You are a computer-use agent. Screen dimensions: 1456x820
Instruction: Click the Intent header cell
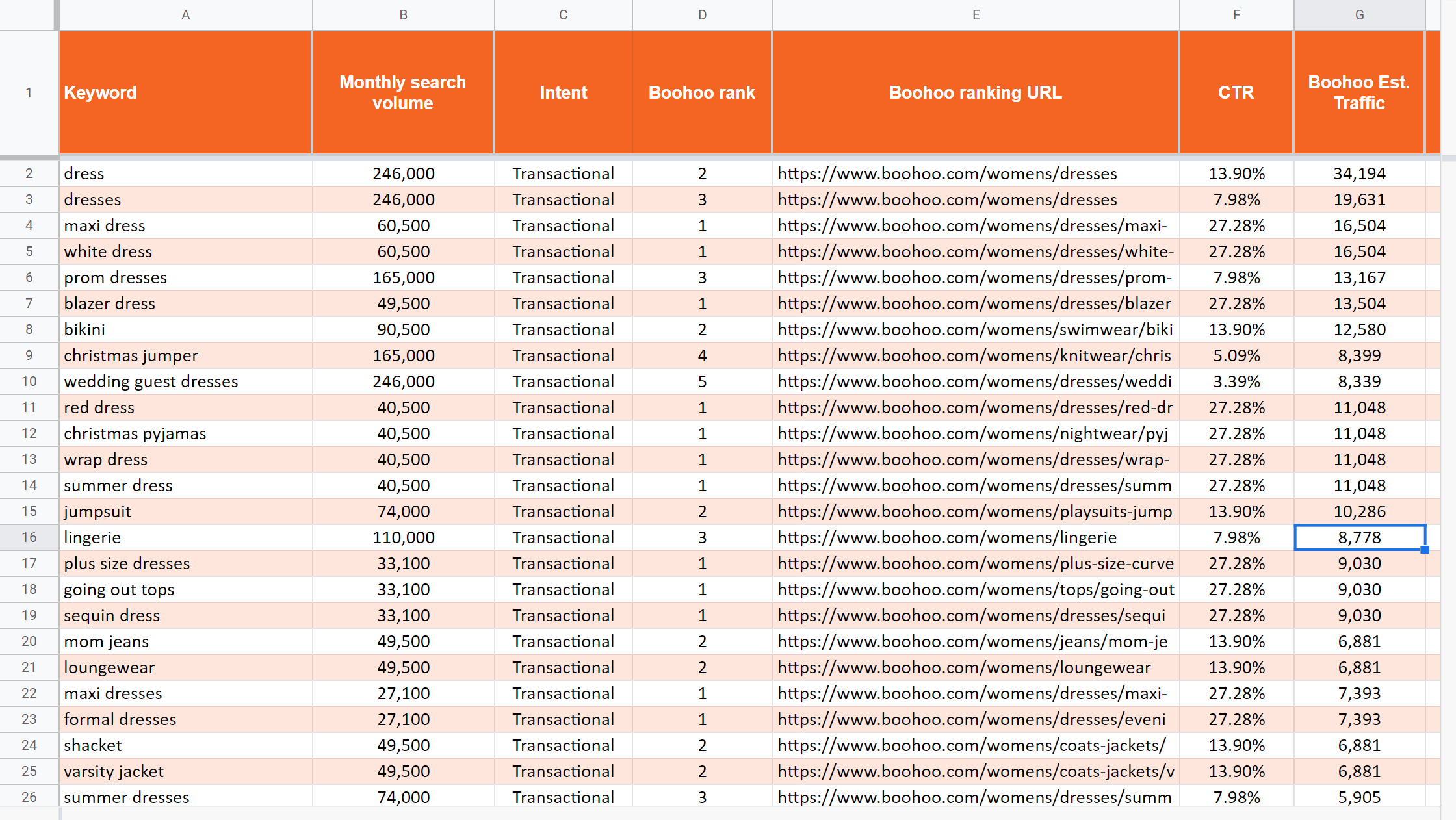pos(563,92)
